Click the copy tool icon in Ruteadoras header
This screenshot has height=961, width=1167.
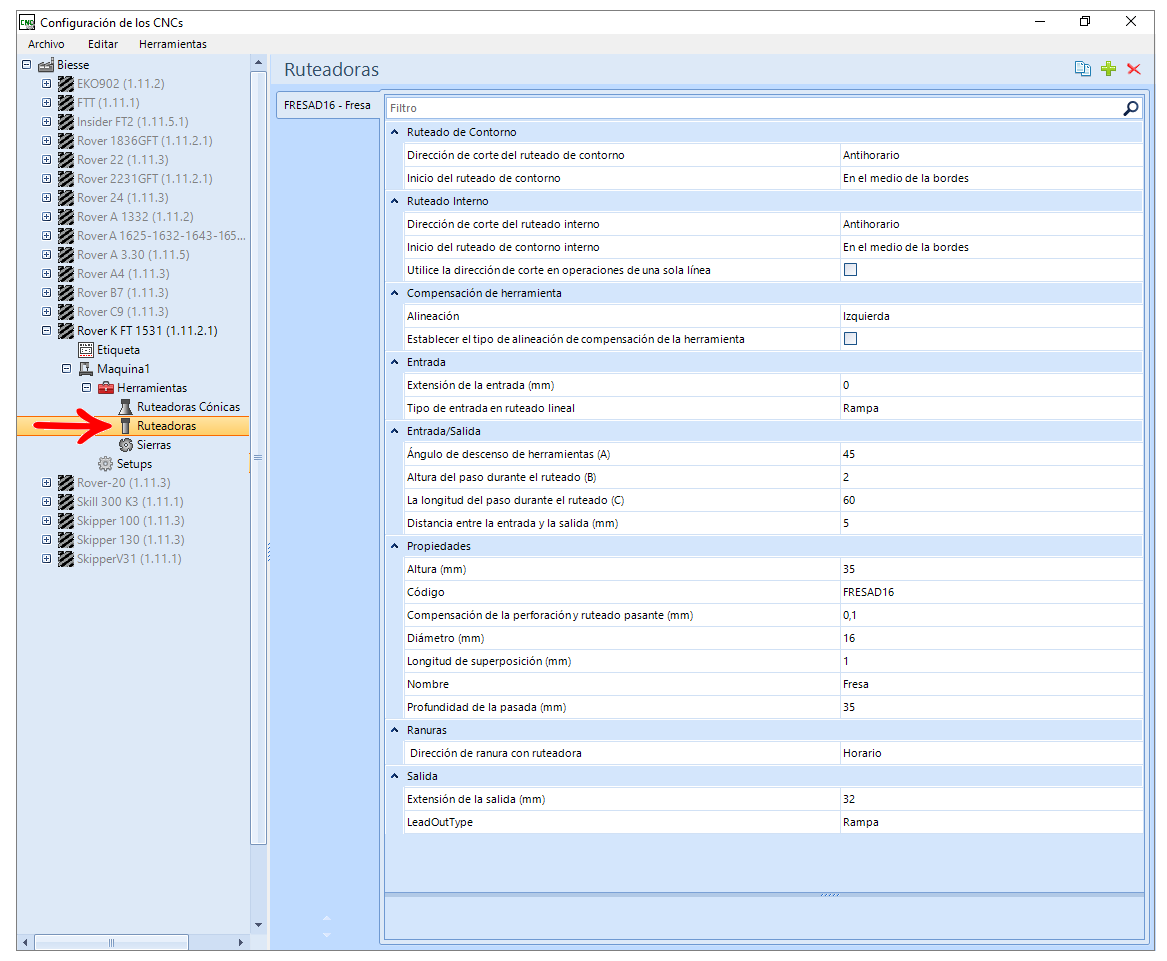tap(1083, 69)
